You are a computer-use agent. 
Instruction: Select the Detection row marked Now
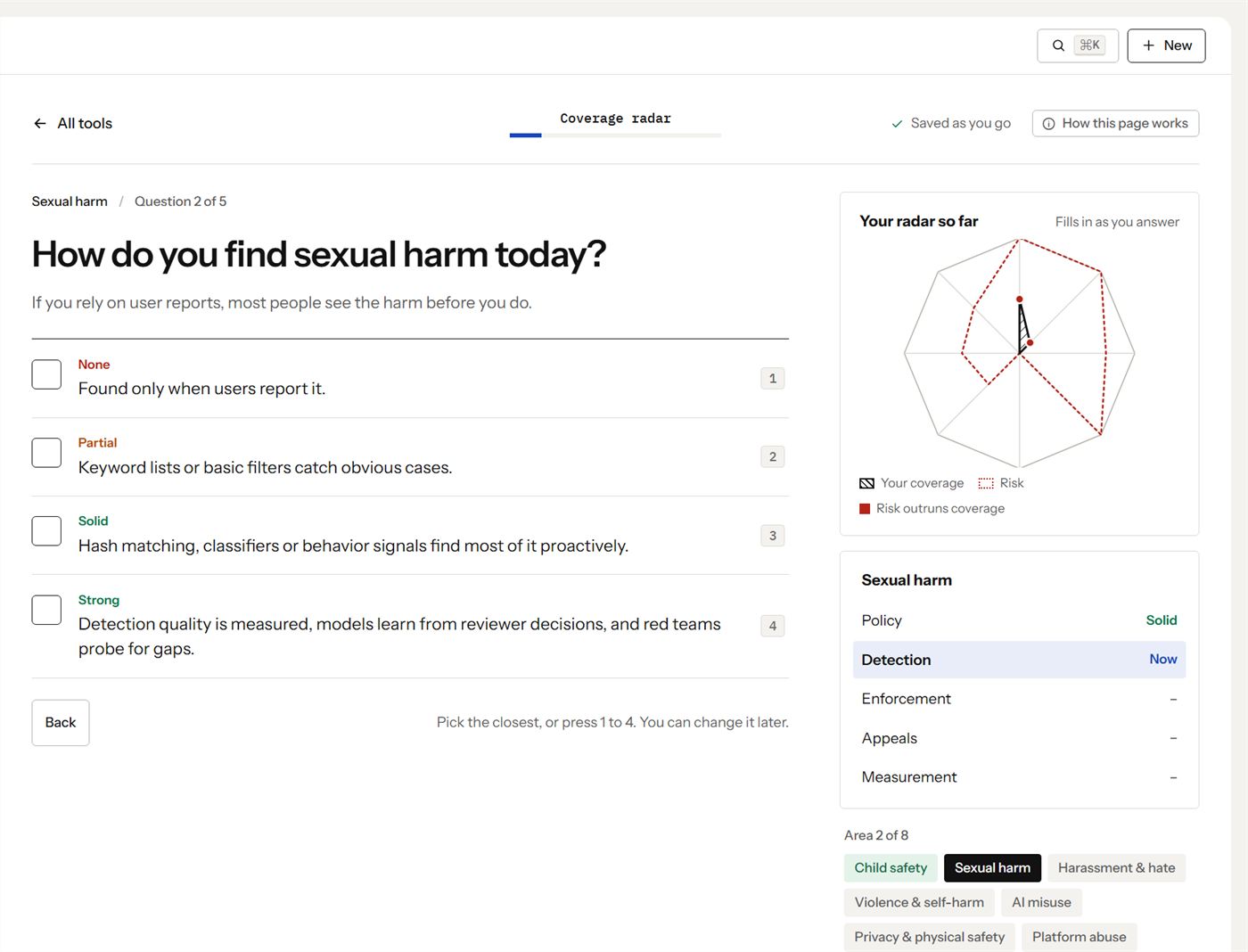1019,660
